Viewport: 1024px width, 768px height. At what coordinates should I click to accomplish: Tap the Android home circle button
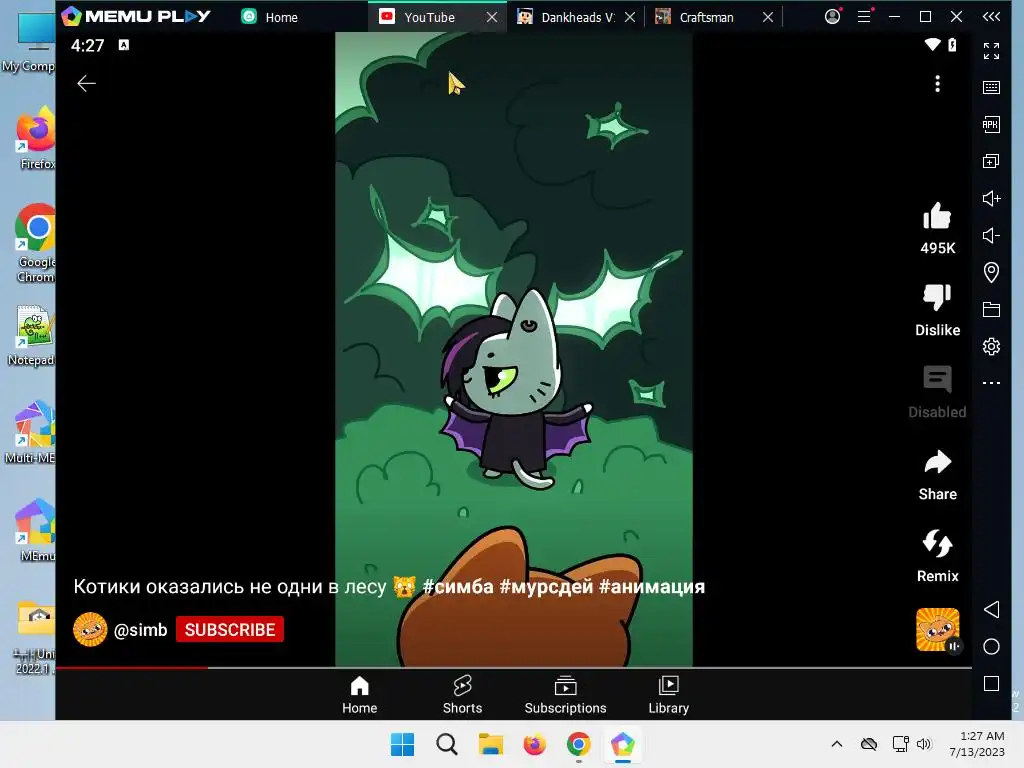991,647
